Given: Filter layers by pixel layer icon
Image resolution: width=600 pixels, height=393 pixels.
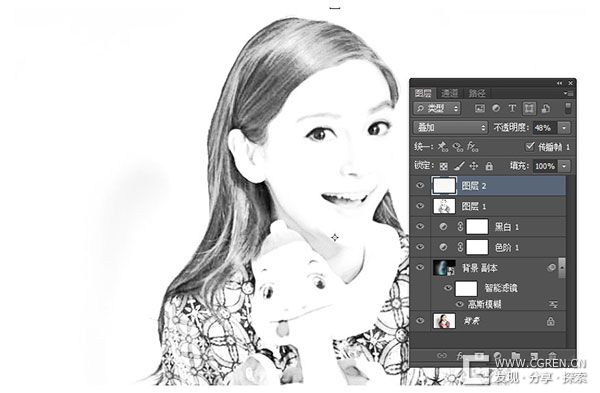Looking at the screenshot, I should [479, 109].
